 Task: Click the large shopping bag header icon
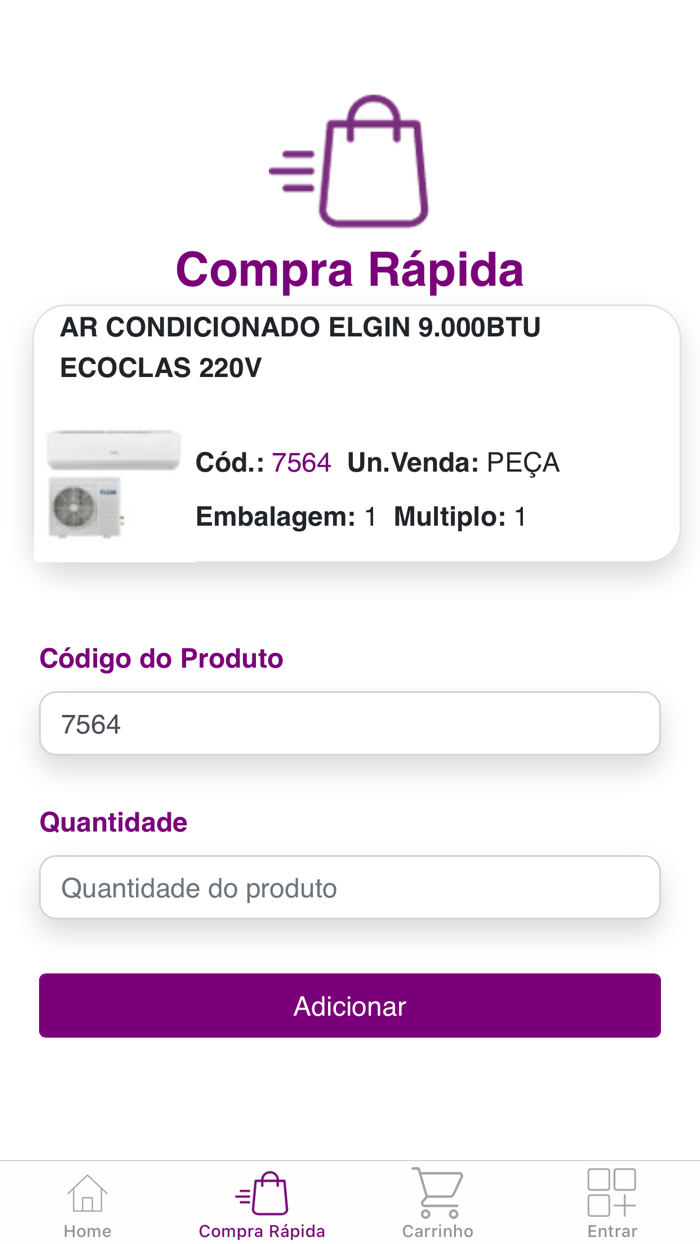tap(350, 162)
